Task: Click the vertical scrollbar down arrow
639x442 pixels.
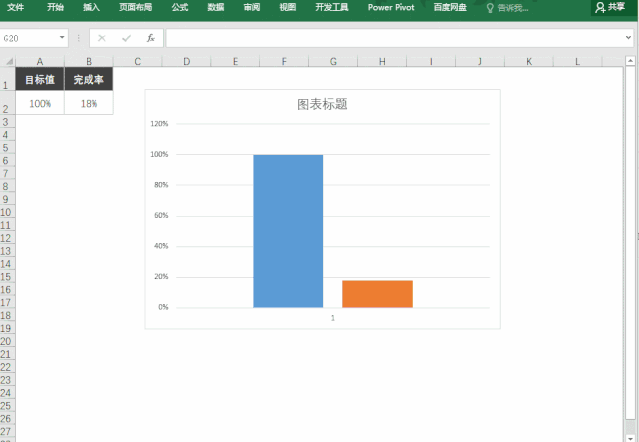Action: click(630, 438)
